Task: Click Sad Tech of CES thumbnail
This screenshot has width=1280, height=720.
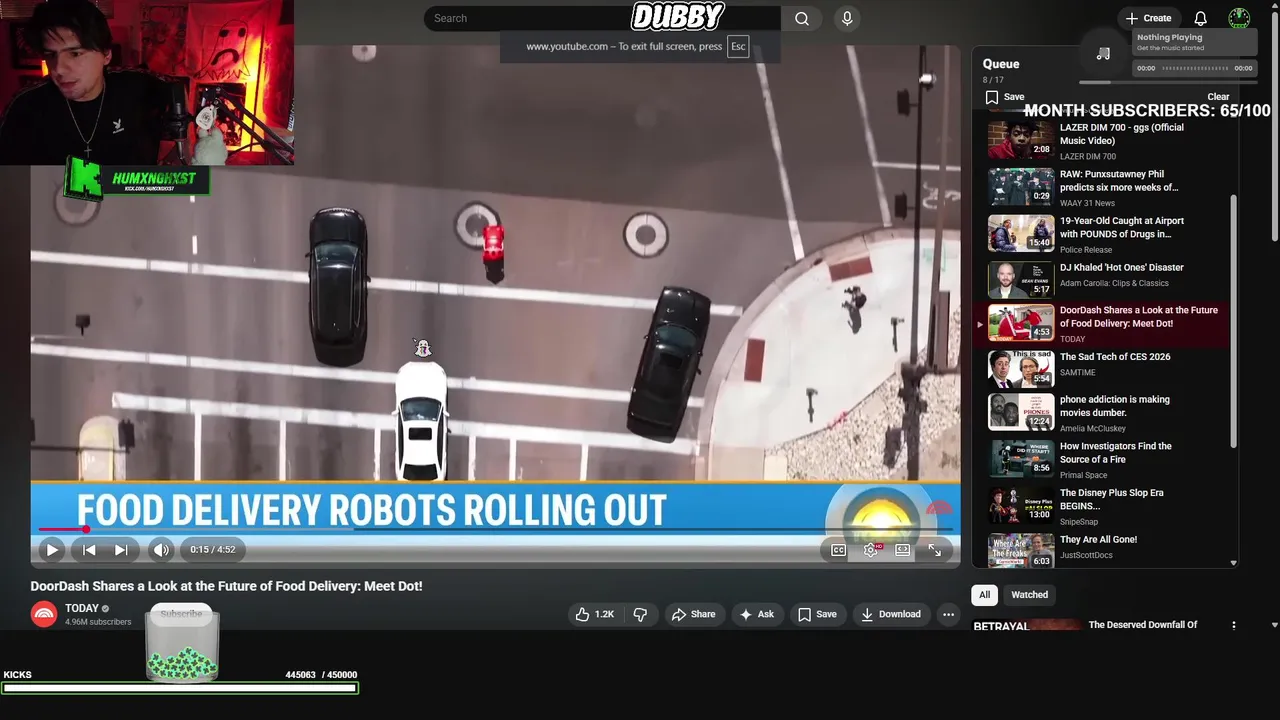Action: [1021, 368]
